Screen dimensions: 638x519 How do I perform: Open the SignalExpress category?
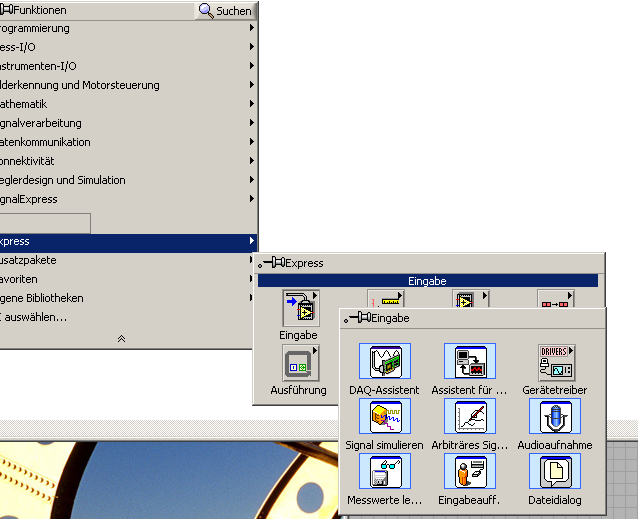(128, 199)
